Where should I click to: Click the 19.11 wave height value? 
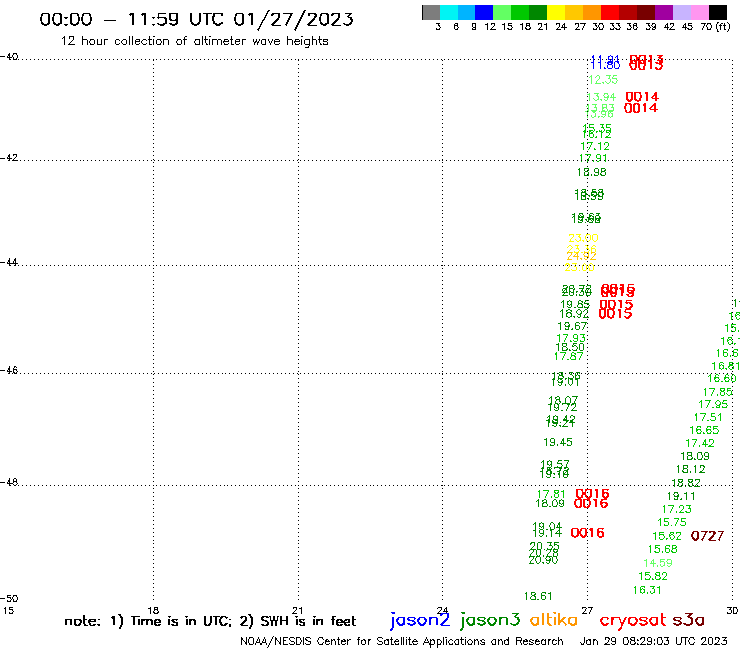pyautogui.click(x=681, y=496)
